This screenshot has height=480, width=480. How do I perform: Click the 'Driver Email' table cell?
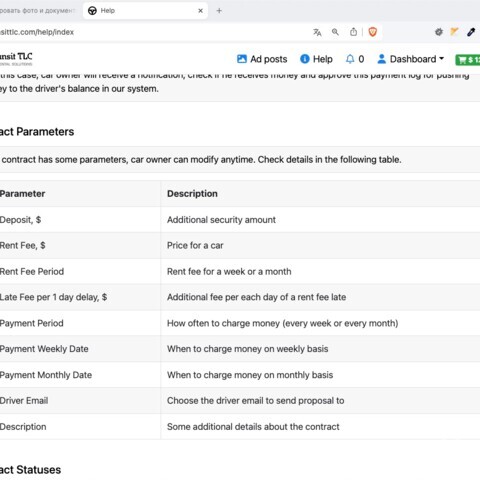(80, 400)
